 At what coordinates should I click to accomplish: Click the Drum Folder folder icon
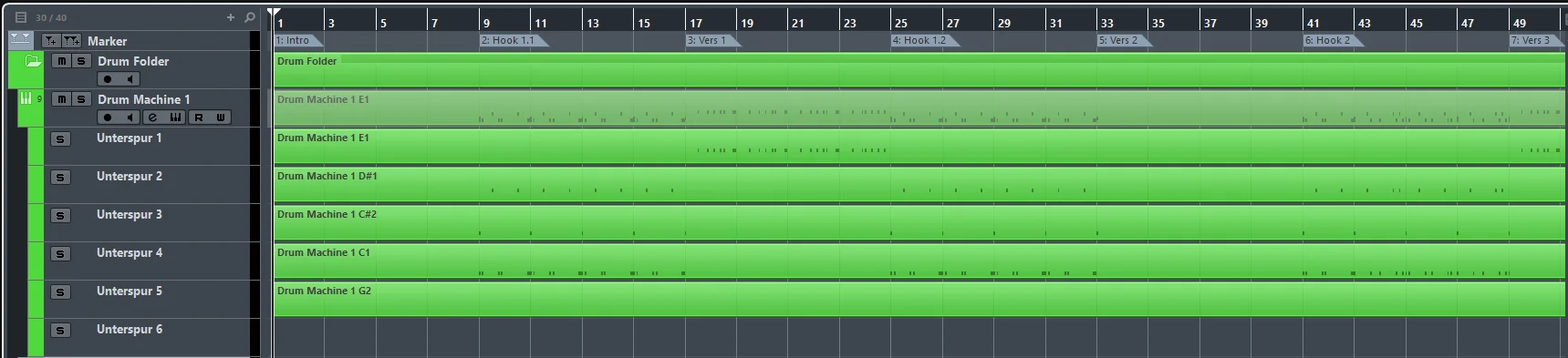tap(33, 61)
